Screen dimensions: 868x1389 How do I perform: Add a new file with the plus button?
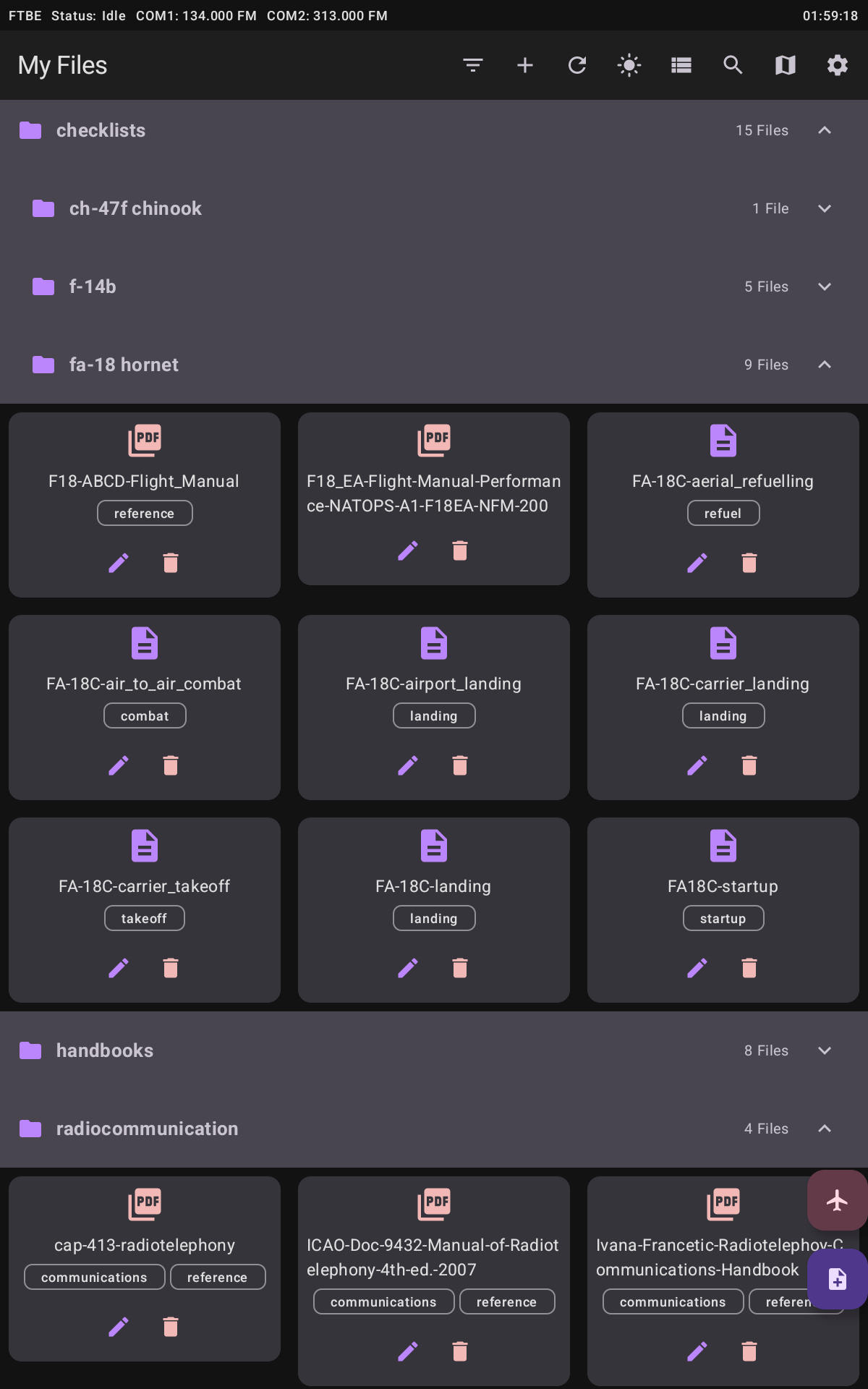(x=524, y=65)
